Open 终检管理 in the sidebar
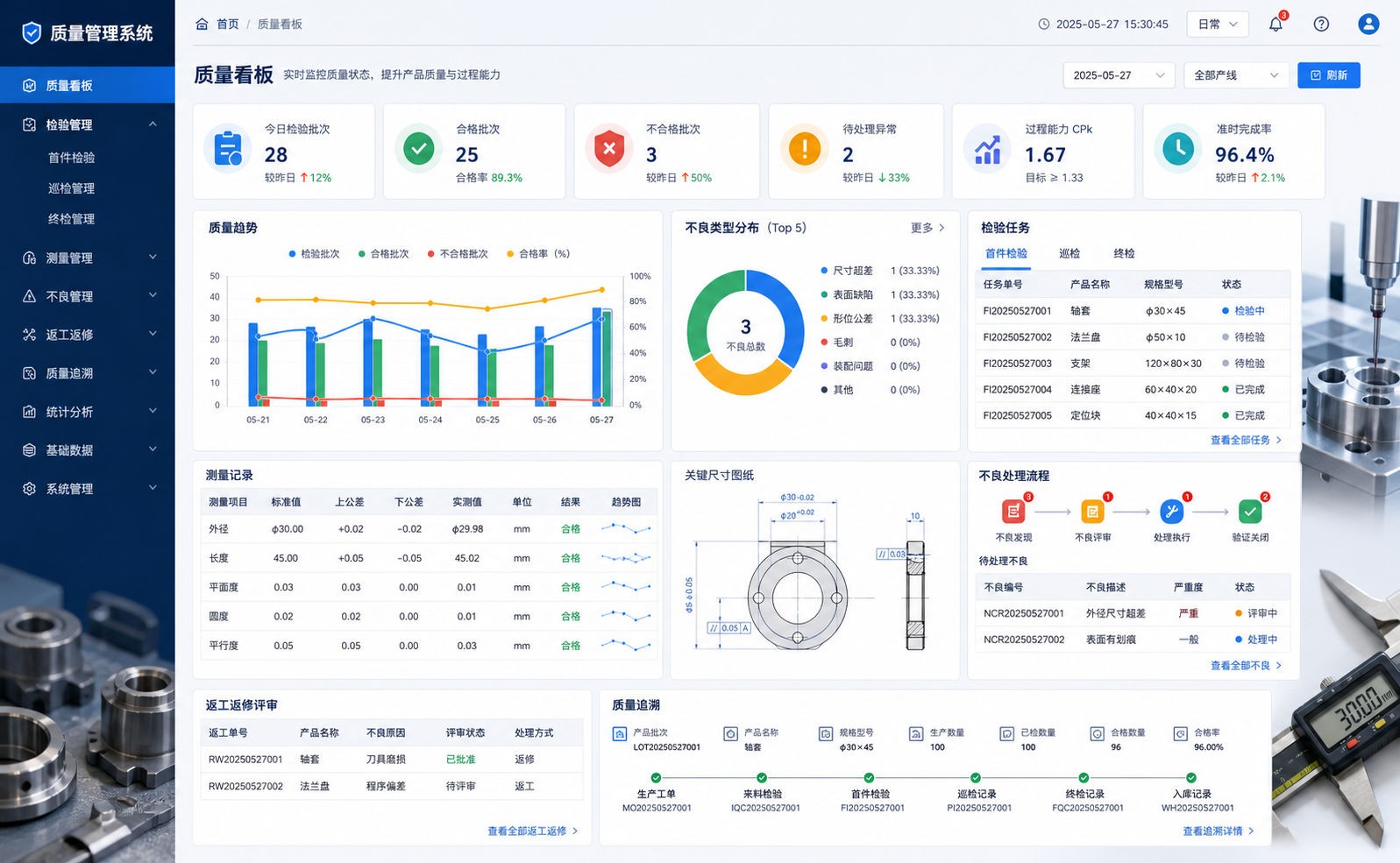The height and width of the screenshot is (863, 1400). (x=72, y=219)
